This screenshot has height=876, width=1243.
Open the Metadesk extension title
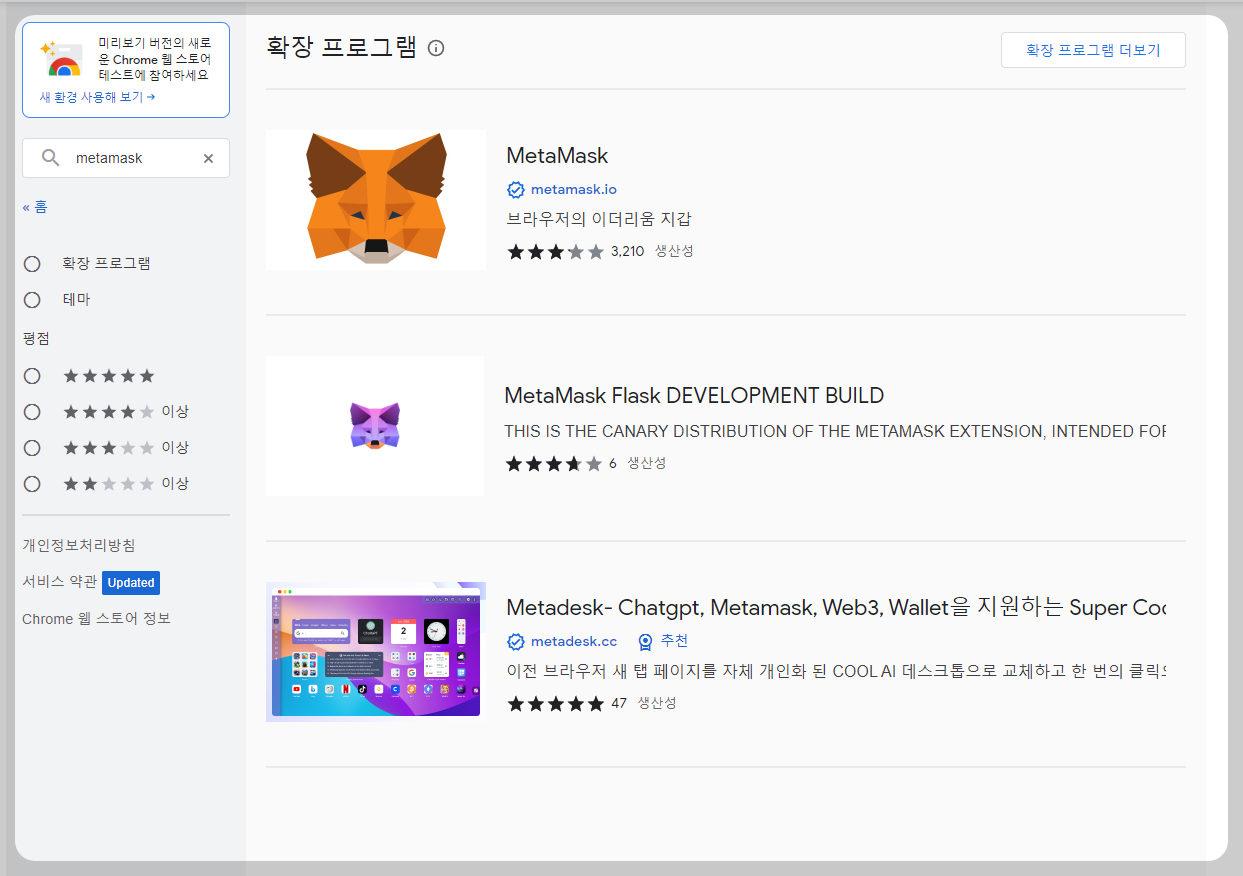click(x=836, y=608)
